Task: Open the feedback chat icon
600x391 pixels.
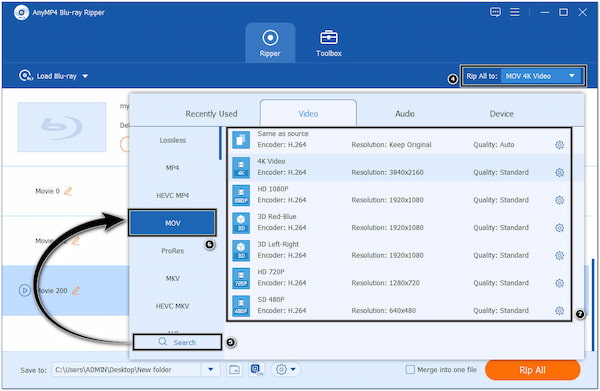Action: point(495,12)
